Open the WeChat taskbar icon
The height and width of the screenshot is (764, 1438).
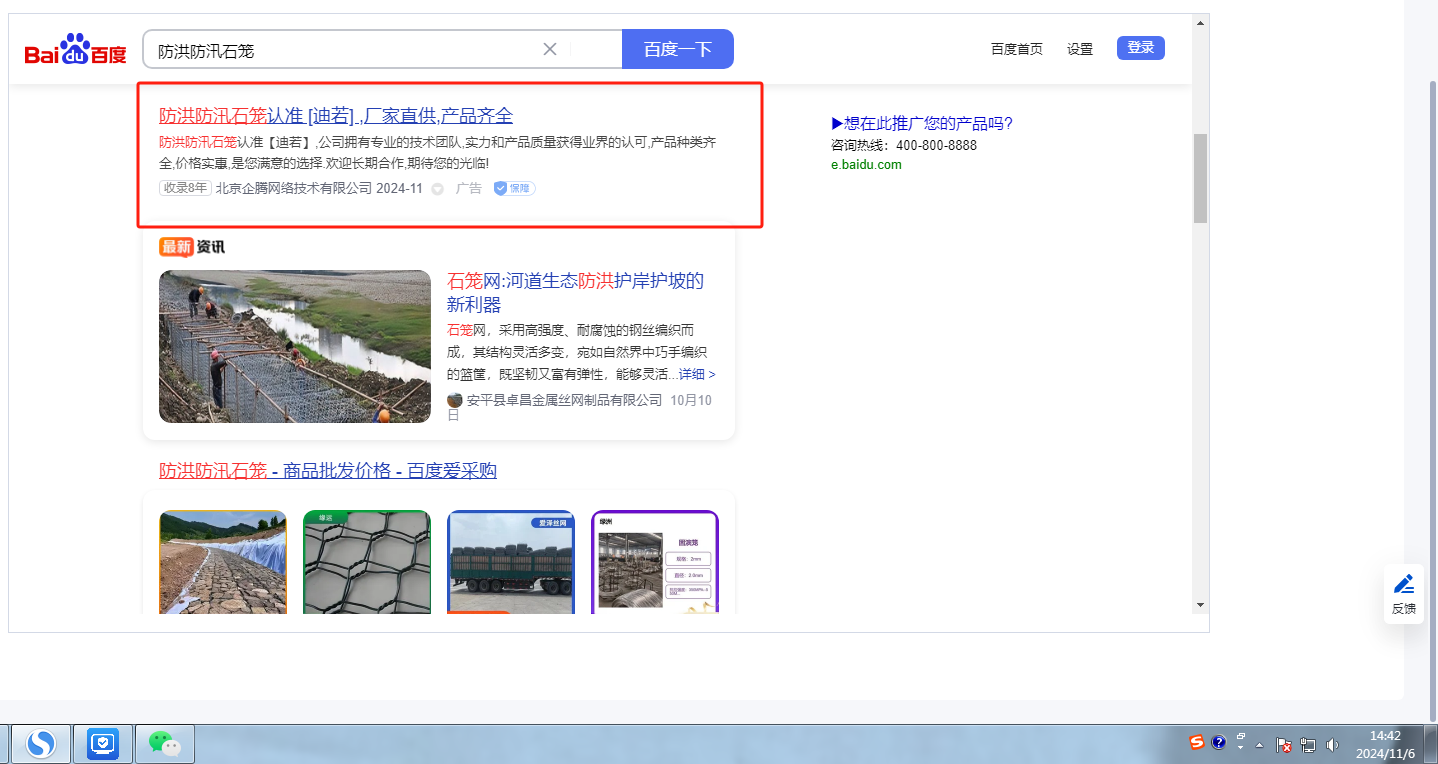pyautogui.click(x=164, y=743)
